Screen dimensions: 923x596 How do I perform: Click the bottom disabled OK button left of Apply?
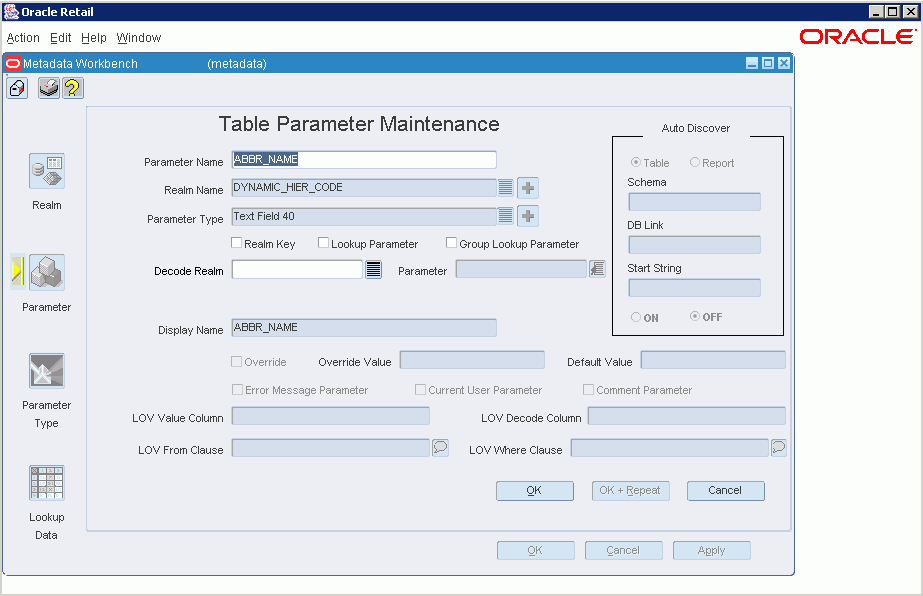click(536, 551)
